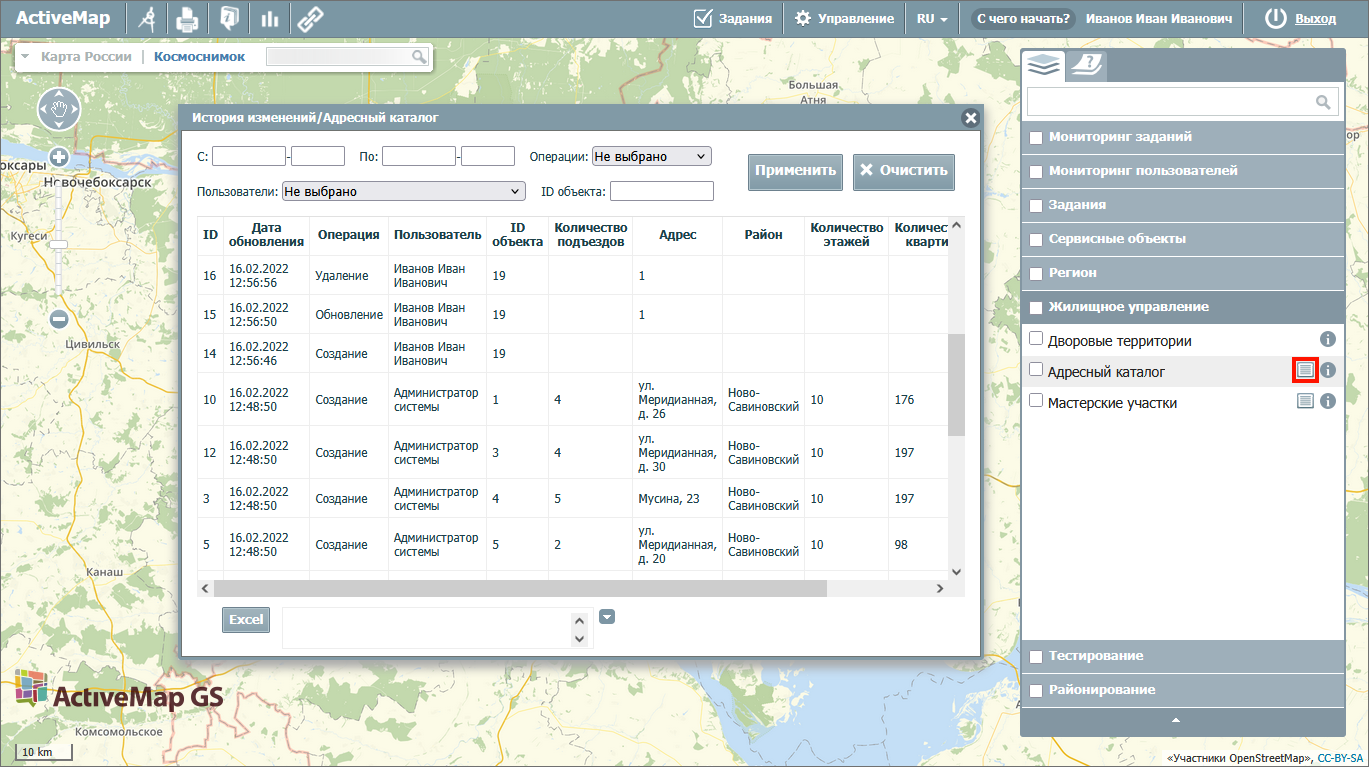Viewport: 1369px width, 767px height.
Task: Zoom out with the map minus button
Action: 58,319
